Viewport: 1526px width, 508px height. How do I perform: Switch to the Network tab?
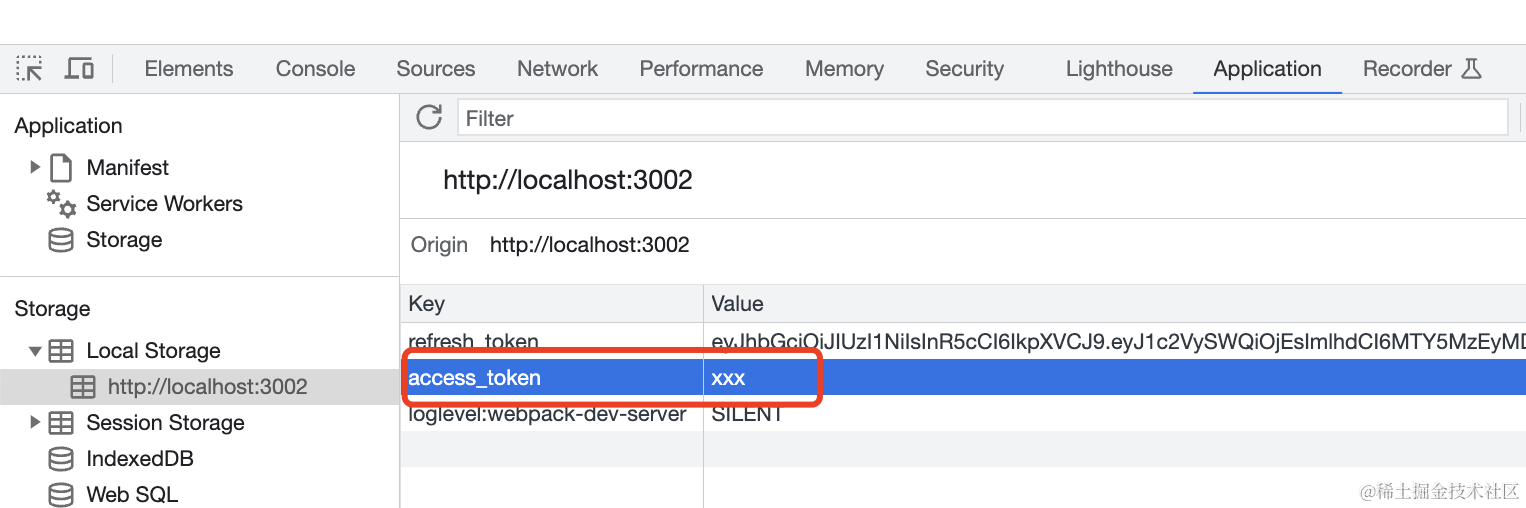coord(557,69)
